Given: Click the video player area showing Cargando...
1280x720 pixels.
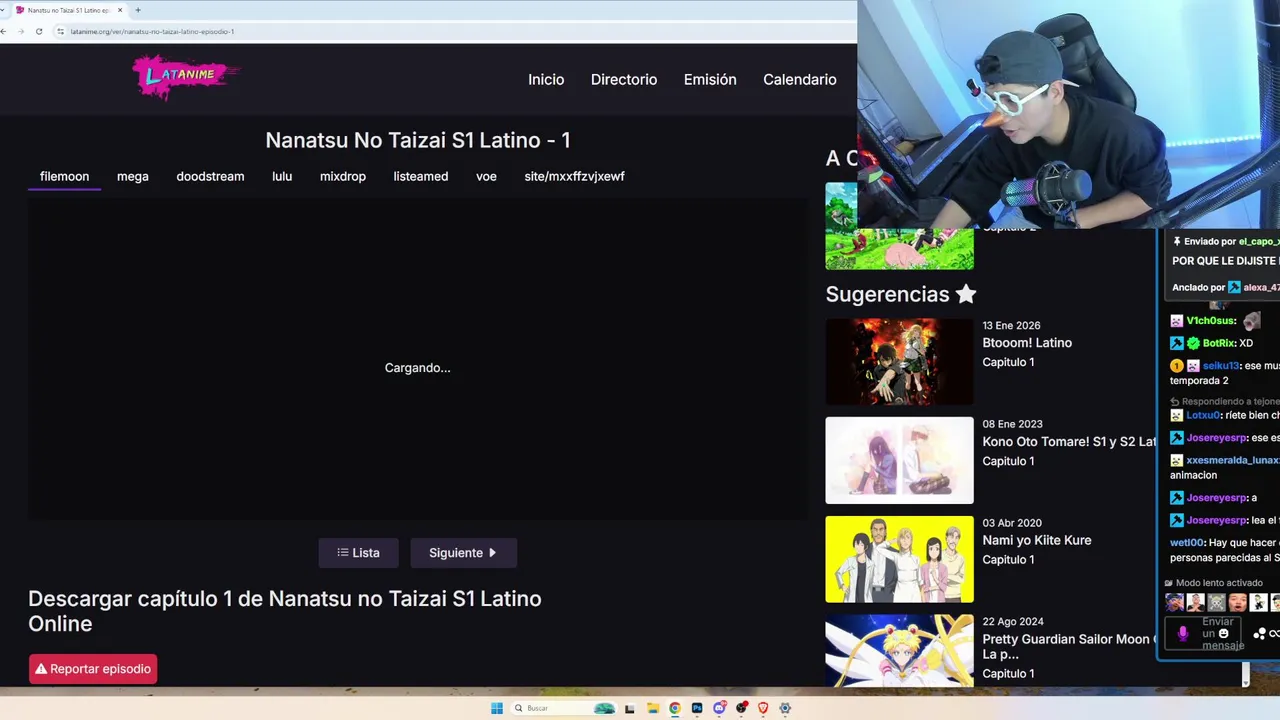Looking at the screenshot, I should (418, 358).
